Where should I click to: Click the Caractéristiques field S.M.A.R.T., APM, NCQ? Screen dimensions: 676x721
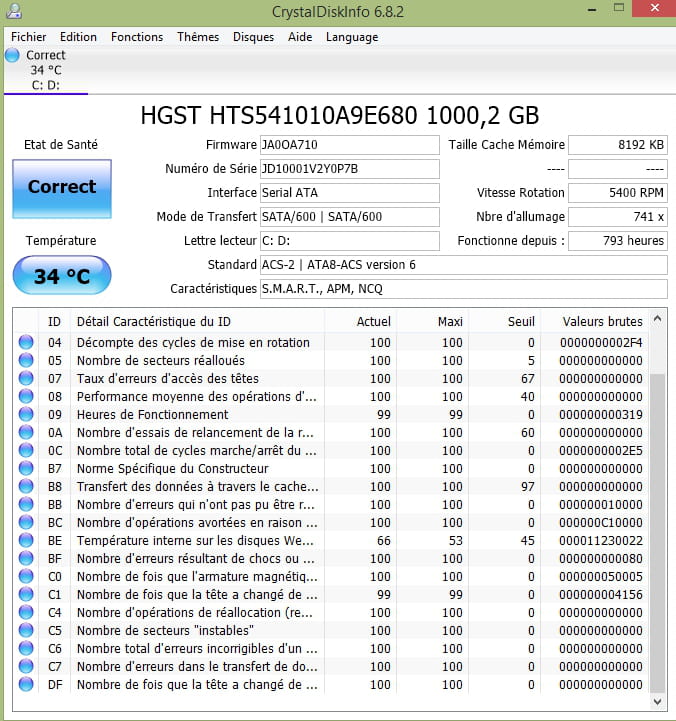pyautogui.click(x=464, y=289)
